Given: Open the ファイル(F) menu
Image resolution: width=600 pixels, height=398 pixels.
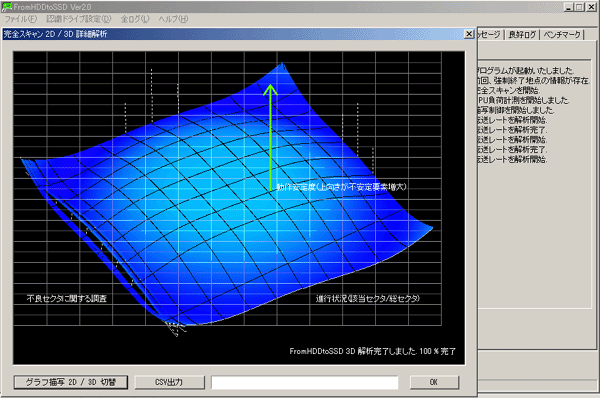Looking at the screenshot, I should tap(21, 19).
